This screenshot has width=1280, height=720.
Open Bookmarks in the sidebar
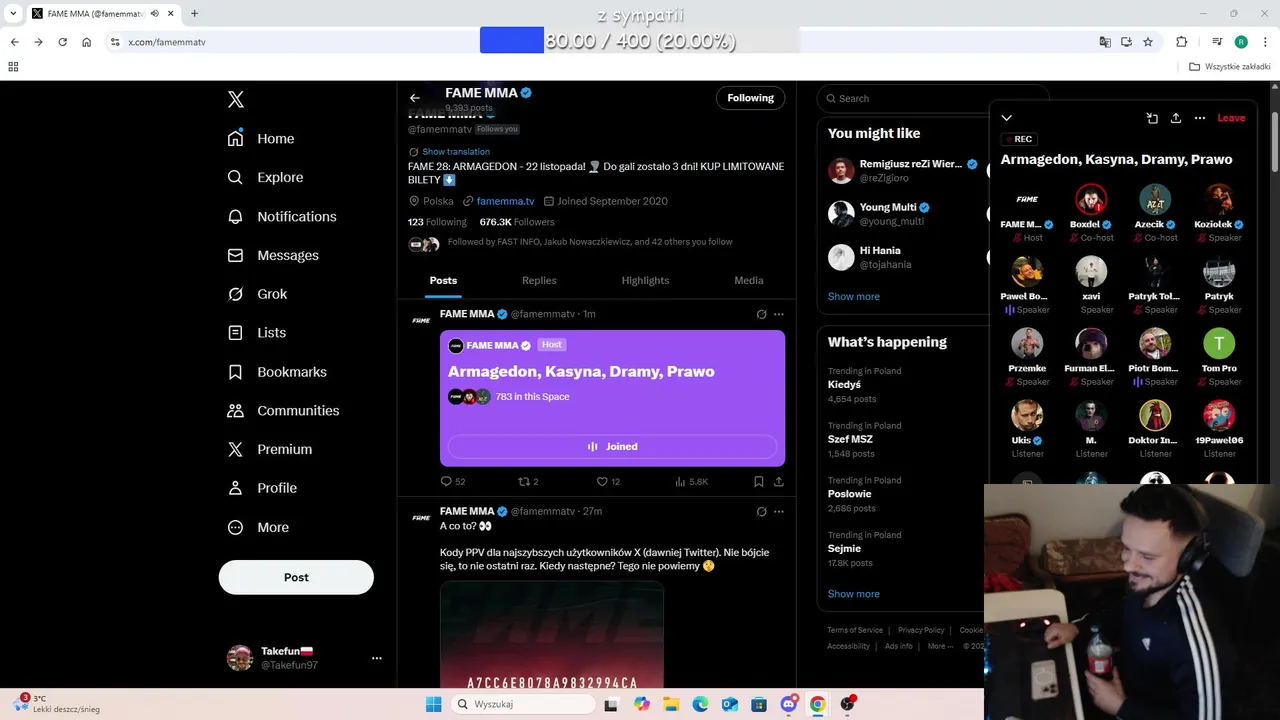click(277, 372)
